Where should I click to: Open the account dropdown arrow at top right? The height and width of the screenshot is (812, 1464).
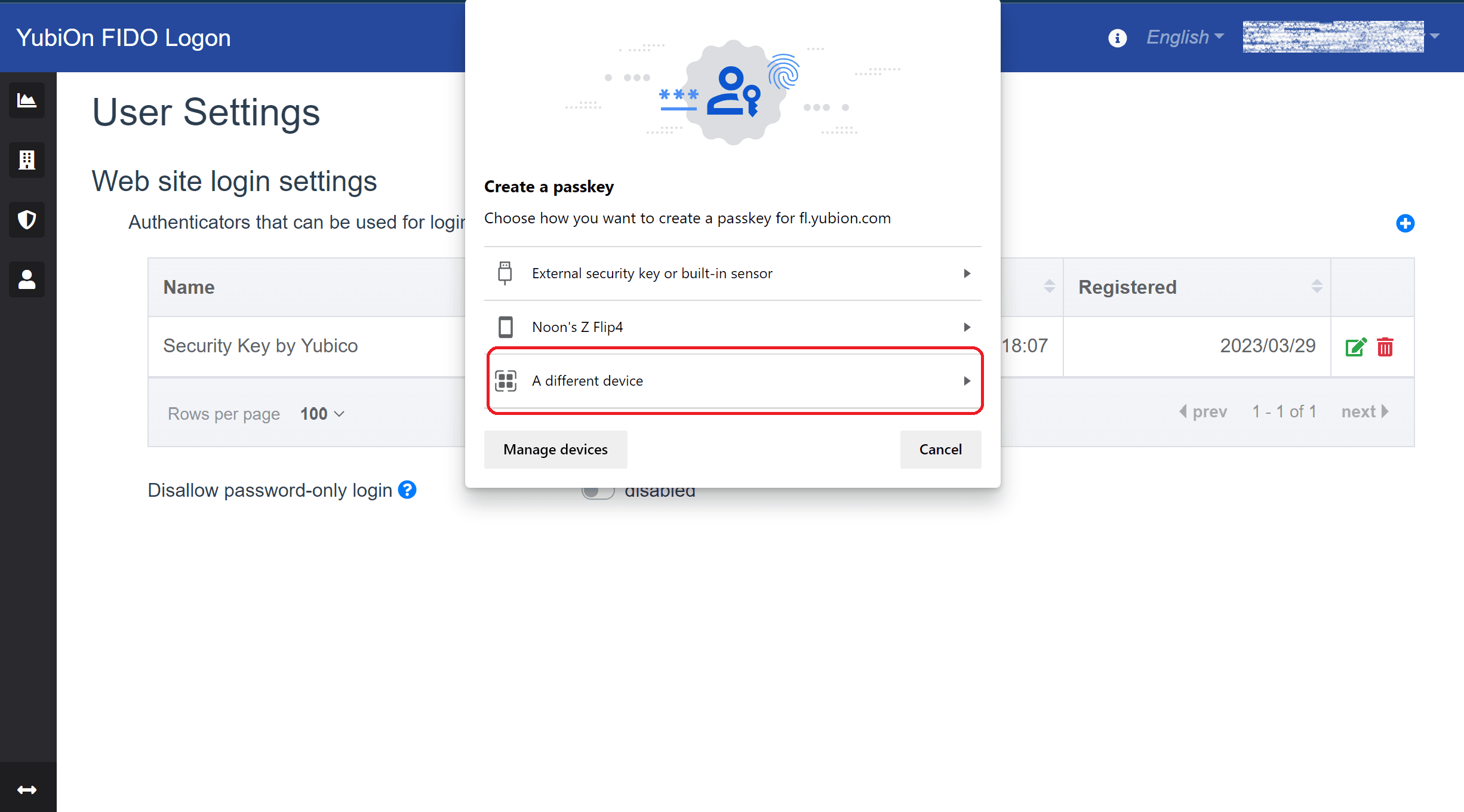point(1435,36)
